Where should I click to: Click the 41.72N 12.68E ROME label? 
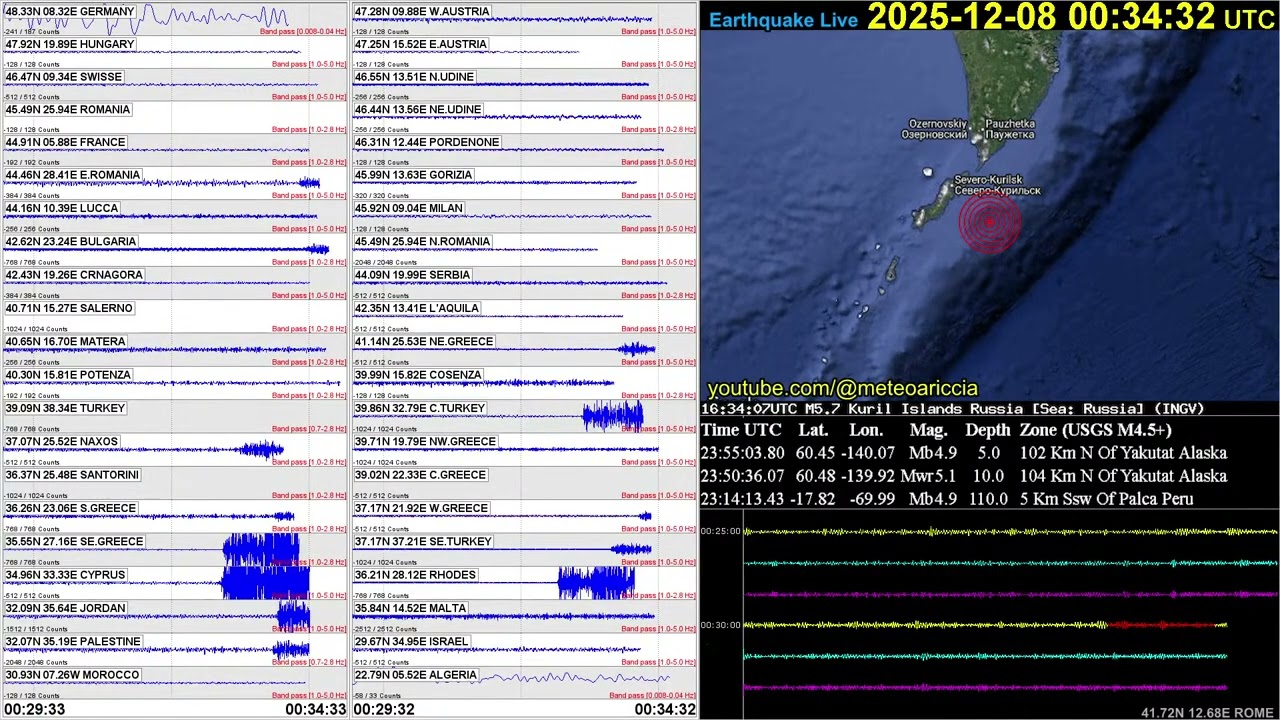tap(1208, 713)
